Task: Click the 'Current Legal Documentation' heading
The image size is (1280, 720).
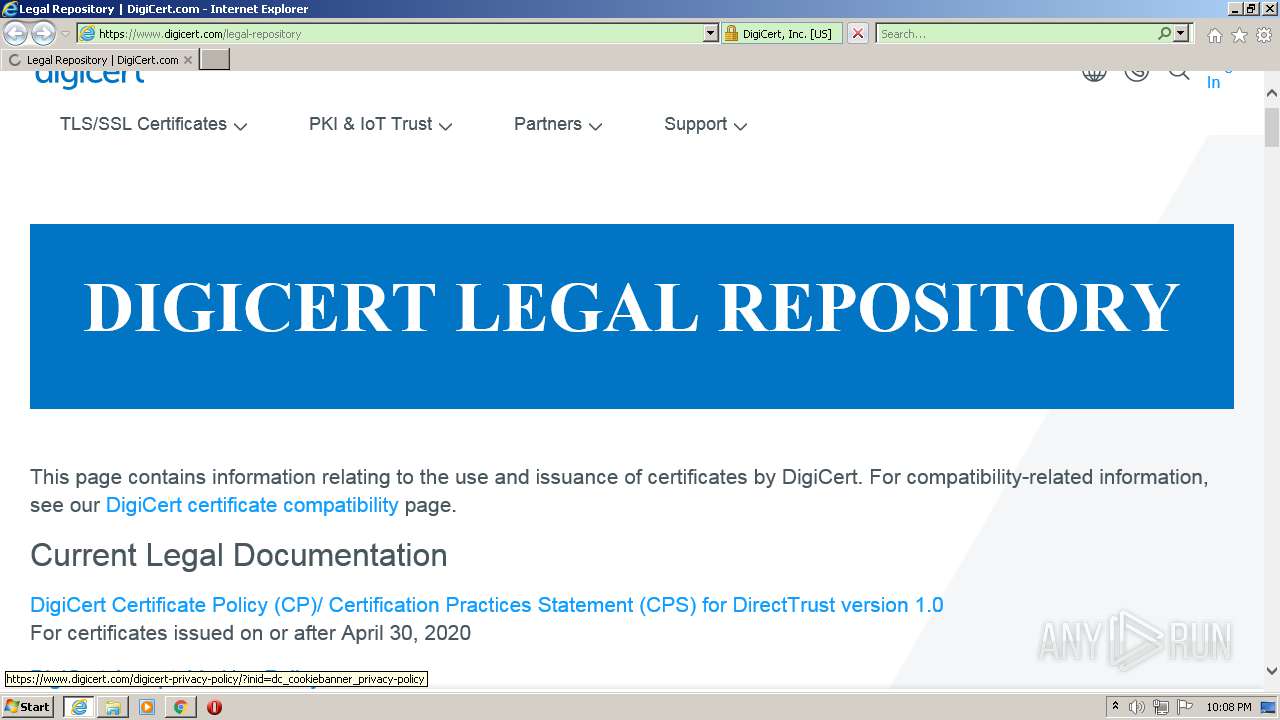Action: [239, 555]
